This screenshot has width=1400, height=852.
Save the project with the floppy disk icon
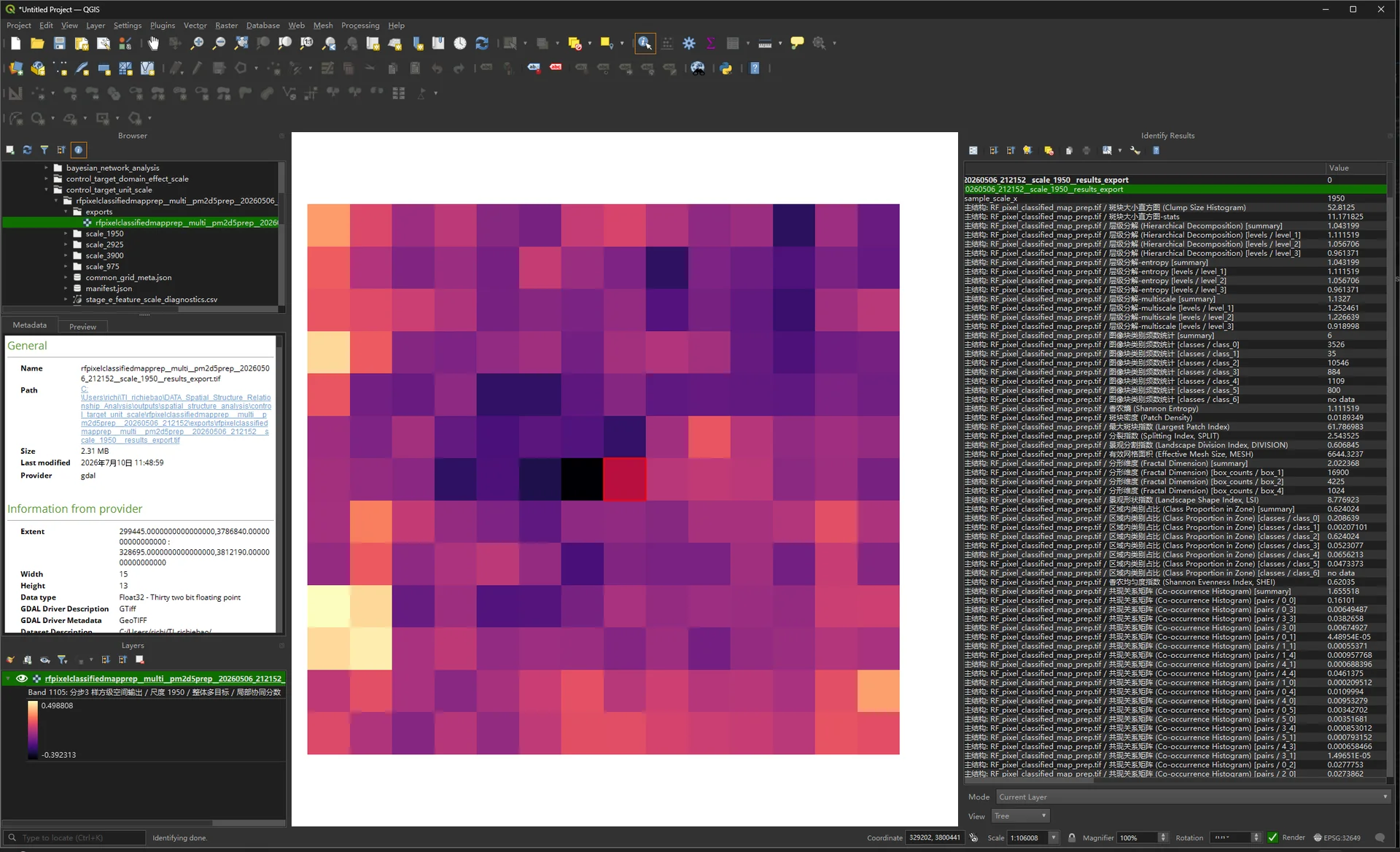(60, 44)
